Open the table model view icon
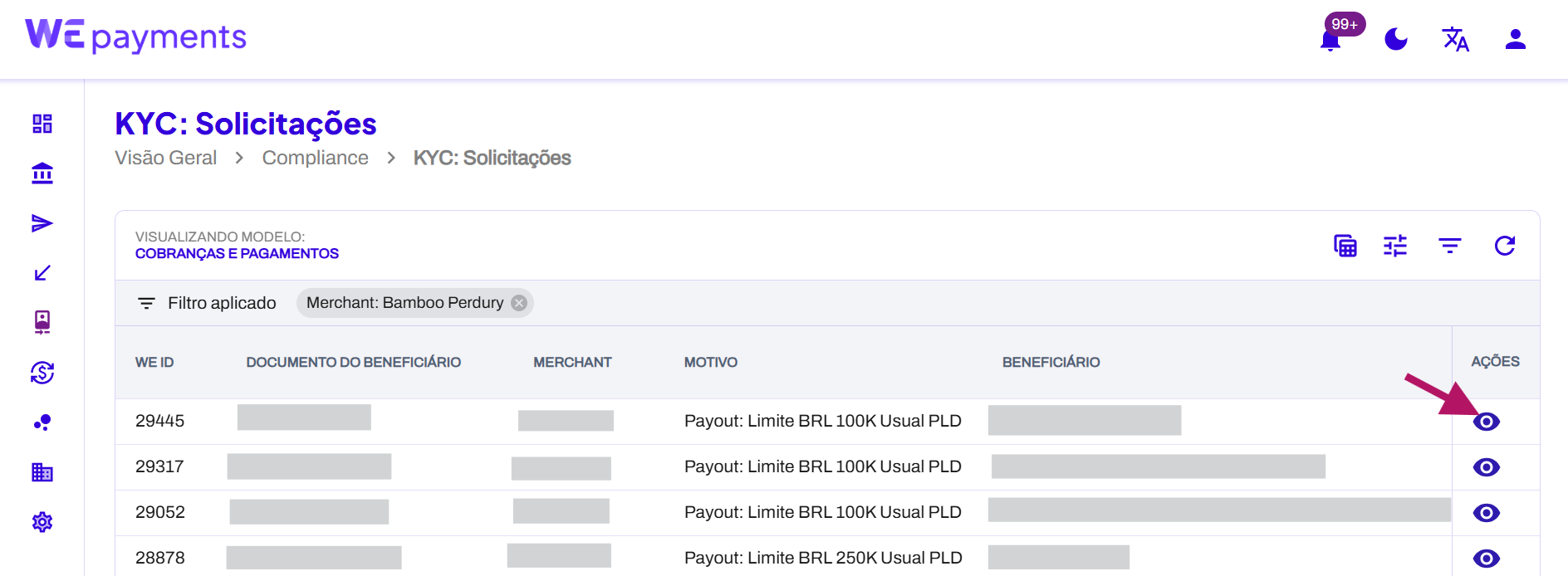The image size is (1568, 576). click(x=1345, y=246)
